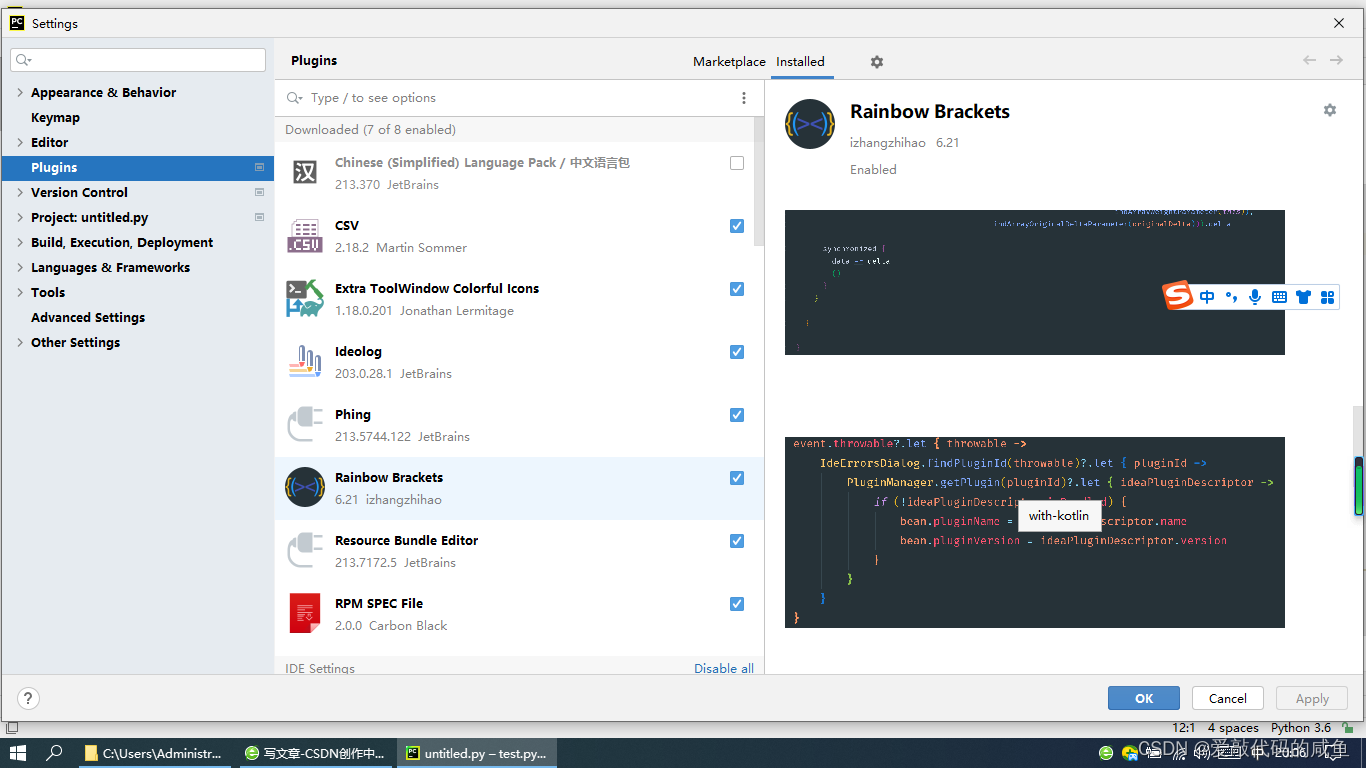Screen dimensions: 1366x768
Task: Click the plugin list vertical scrollbar
Action: (x=759, y=180)
